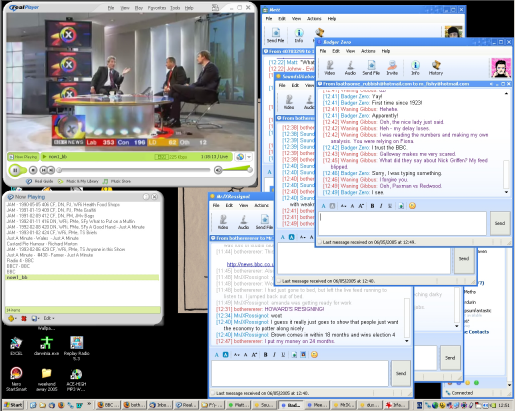Screen dimensions: 515x411
Task: Open the news.bbc.co.uk link in chat
Action: 250,264
